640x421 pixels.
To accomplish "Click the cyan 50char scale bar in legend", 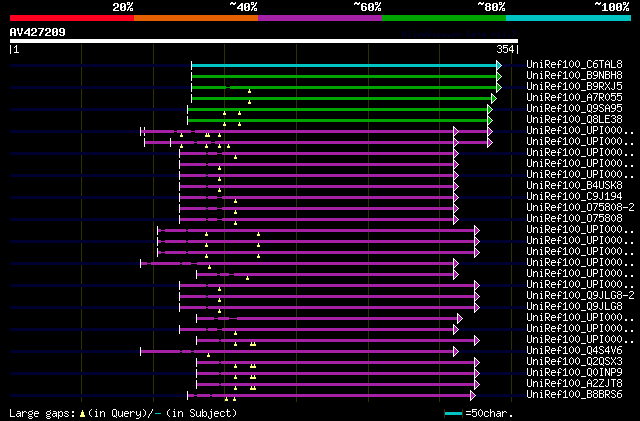I will coord(453,414).
